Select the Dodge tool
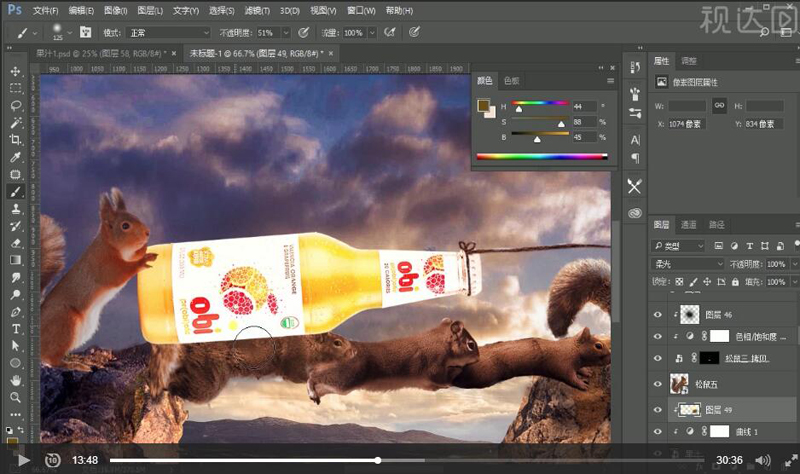The height and width of the screenshot is (474, 800). [x=15, y=294]
